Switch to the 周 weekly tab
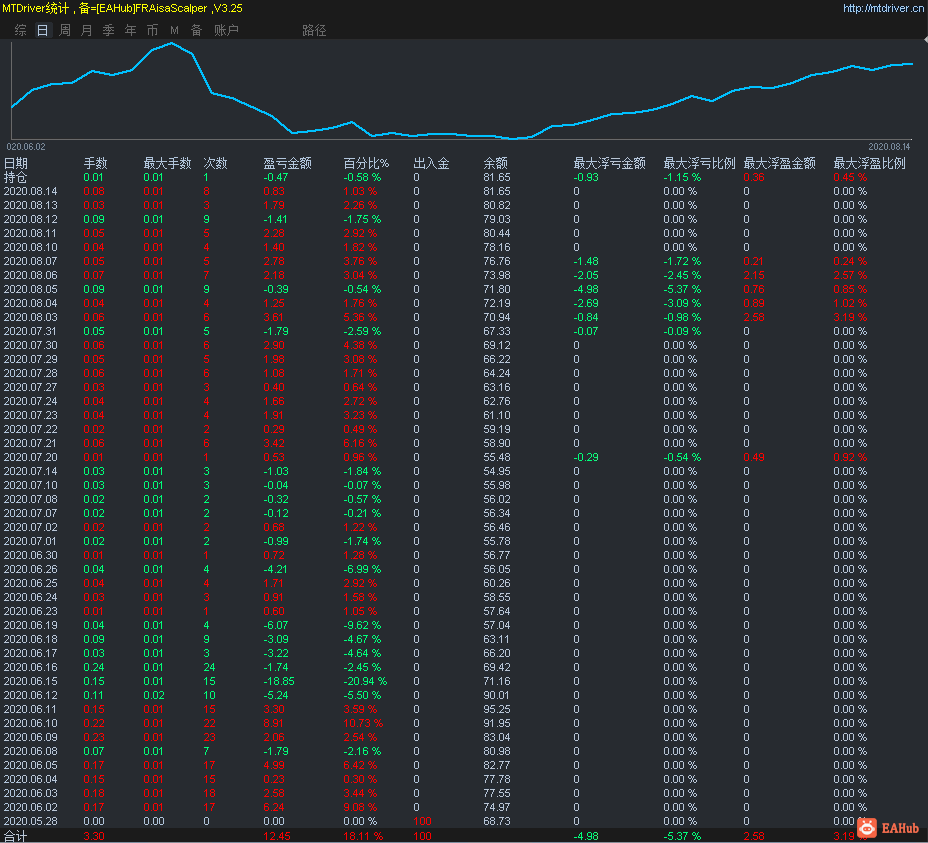The width and height of the screenshot is (928, 843). click(65, 31)
